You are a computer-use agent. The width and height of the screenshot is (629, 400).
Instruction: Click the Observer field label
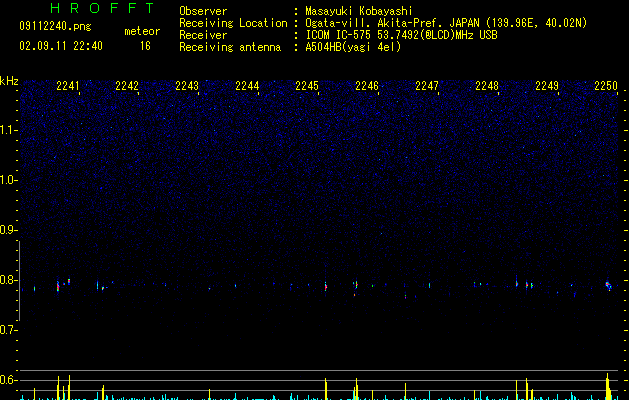203,11
